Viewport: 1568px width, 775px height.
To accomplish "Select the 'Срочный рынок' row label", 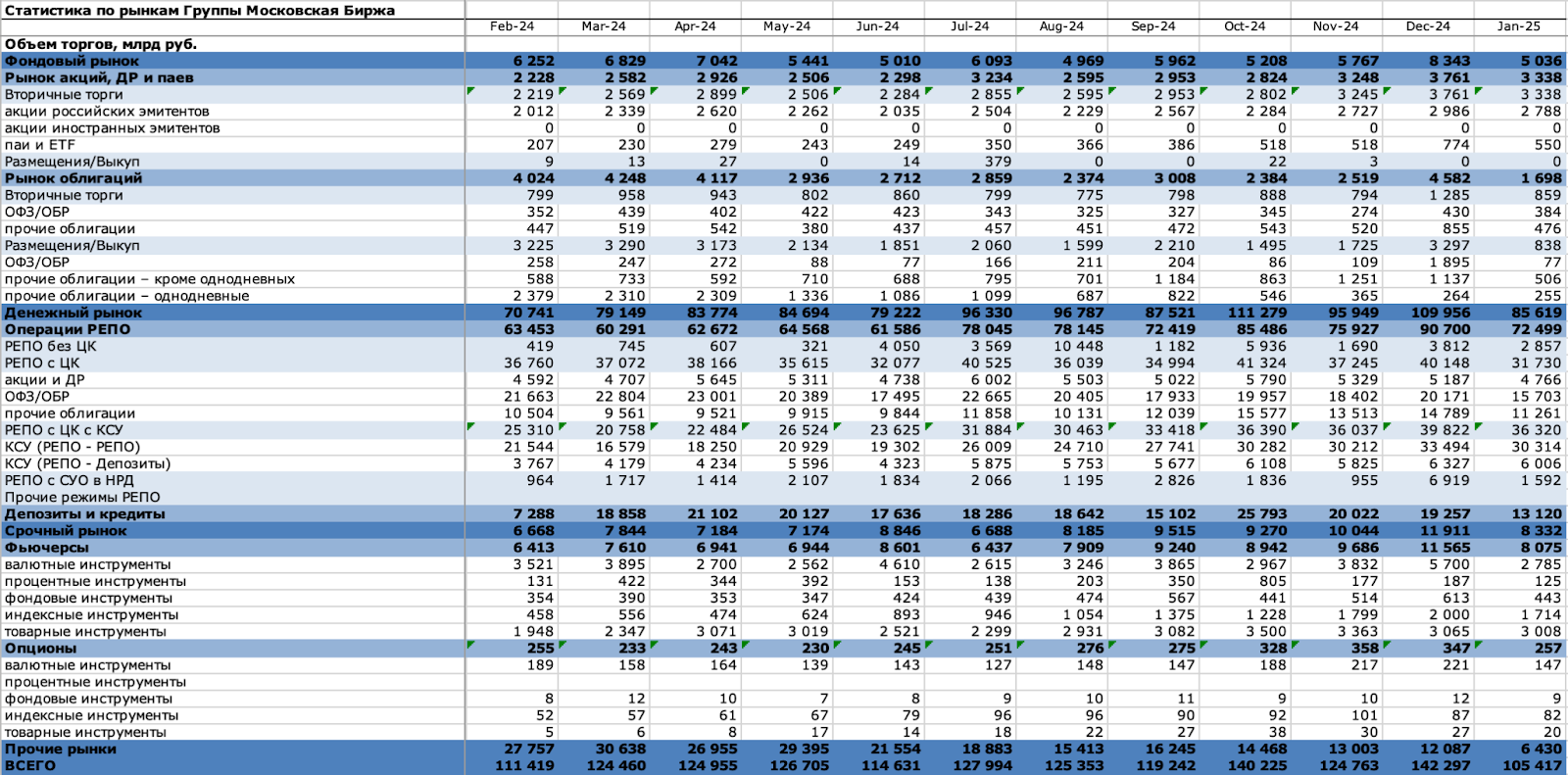I will [66, 531].
